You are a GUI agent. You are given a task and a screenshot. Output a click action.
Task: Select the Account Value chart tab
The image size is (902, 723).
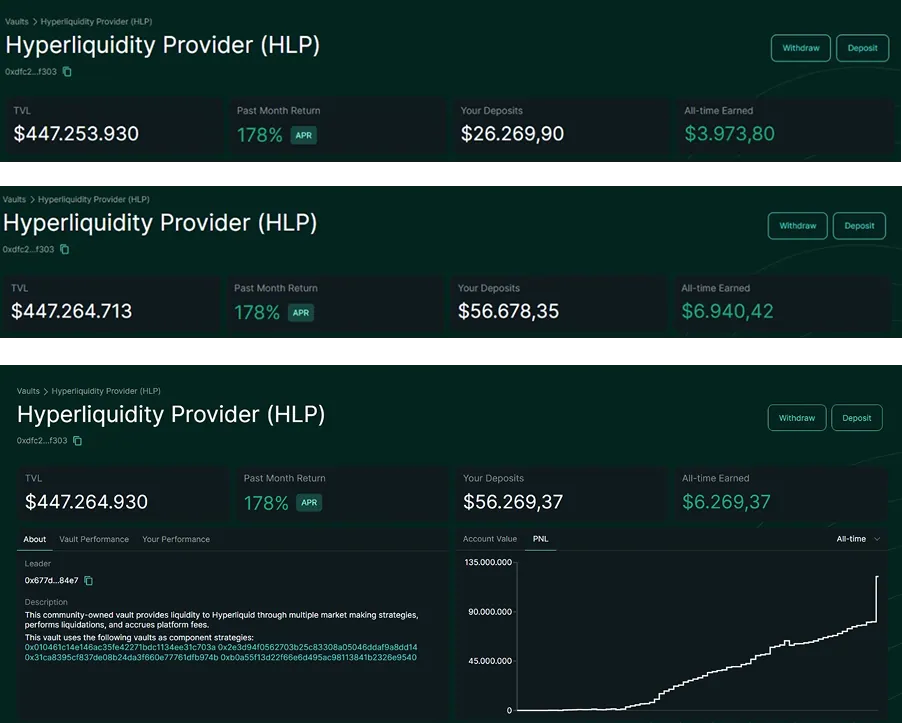pyautogui.click(x=490, y=539)
